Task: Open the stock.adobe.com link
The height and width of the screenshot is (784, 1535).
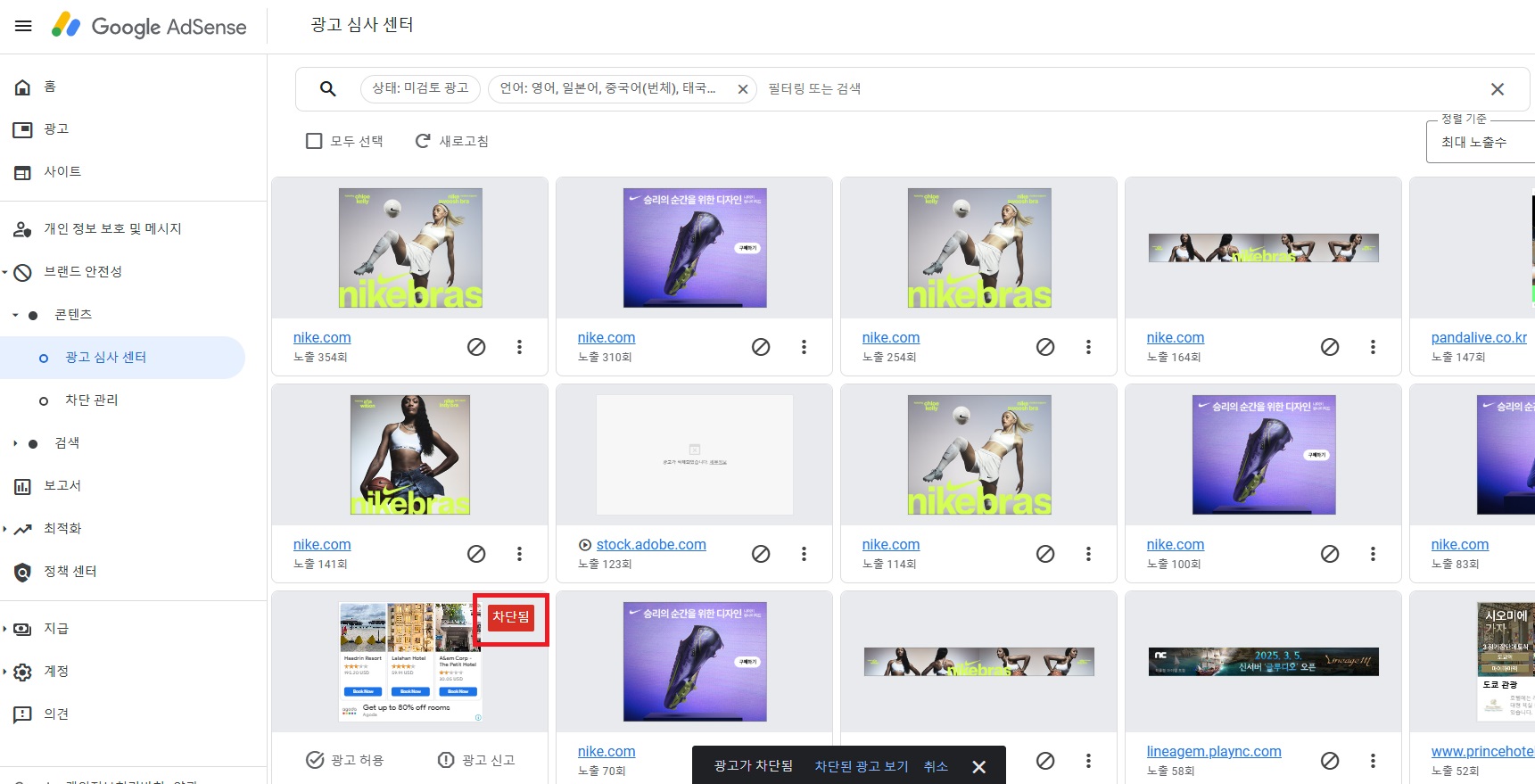Action: [651, 544]
